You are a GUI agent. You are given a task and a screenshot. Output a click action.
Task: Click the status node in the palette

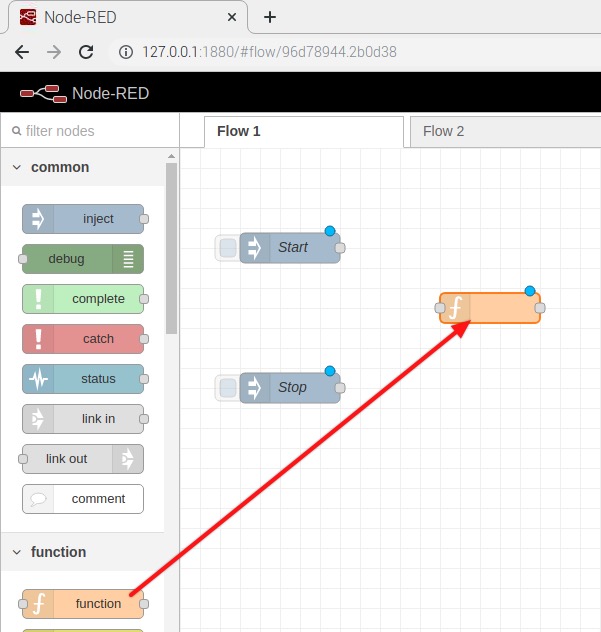[x=83, y=379]
